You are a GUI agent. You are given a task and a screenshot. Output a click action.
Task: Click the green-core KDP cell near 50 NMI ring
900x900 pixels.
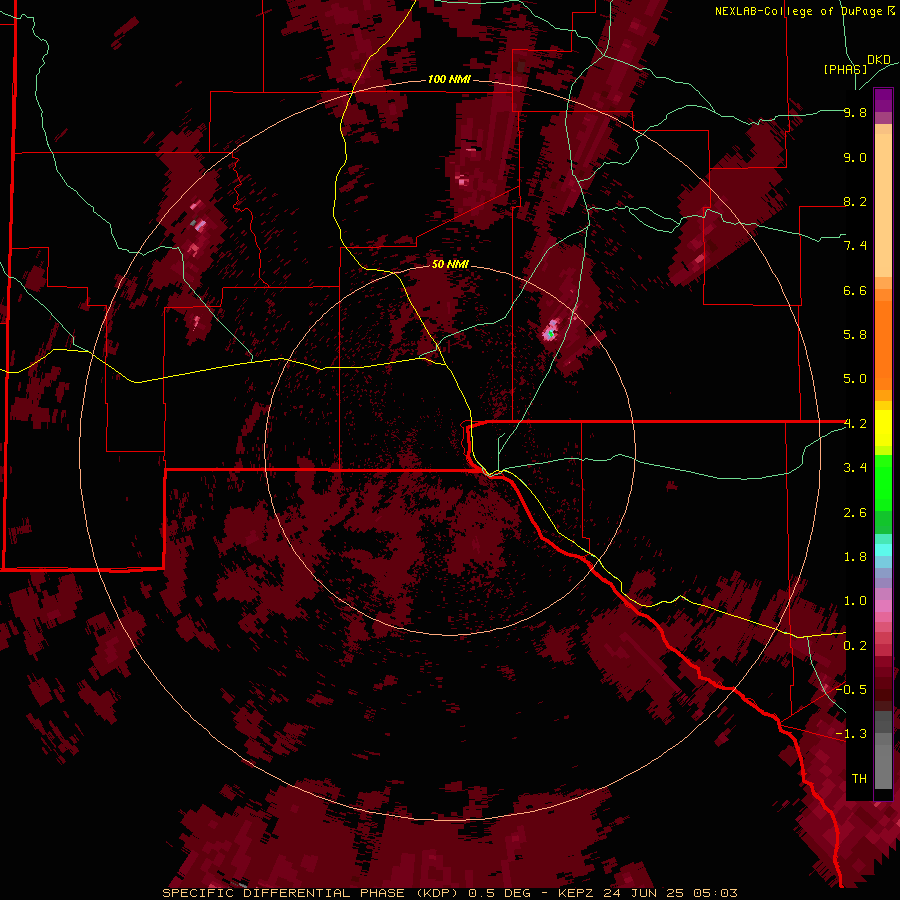551,332
